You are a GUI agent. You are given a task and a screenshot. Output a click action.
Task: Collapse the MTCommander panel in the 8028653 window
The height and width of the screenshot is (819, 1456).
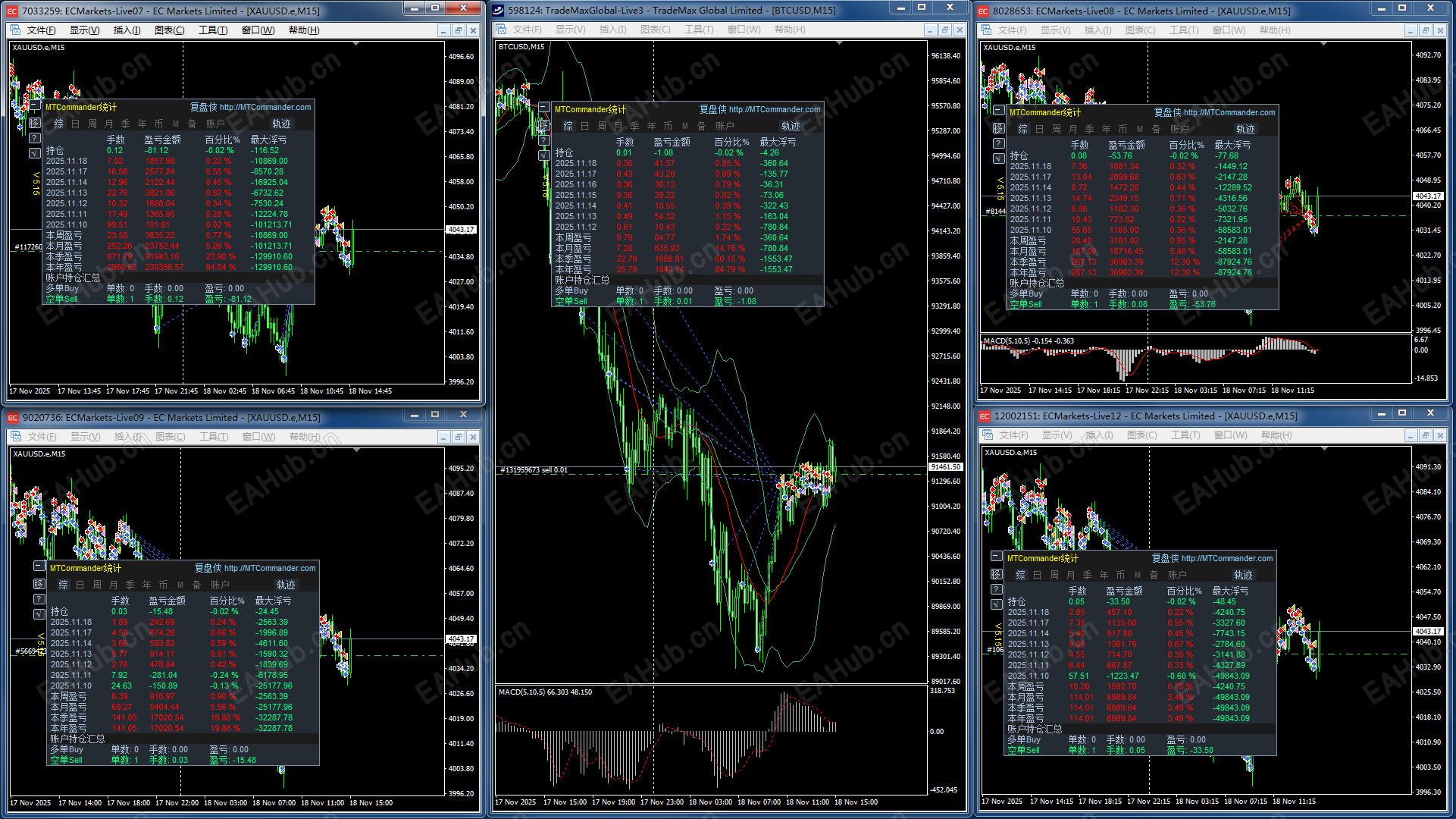pos(999,111)
